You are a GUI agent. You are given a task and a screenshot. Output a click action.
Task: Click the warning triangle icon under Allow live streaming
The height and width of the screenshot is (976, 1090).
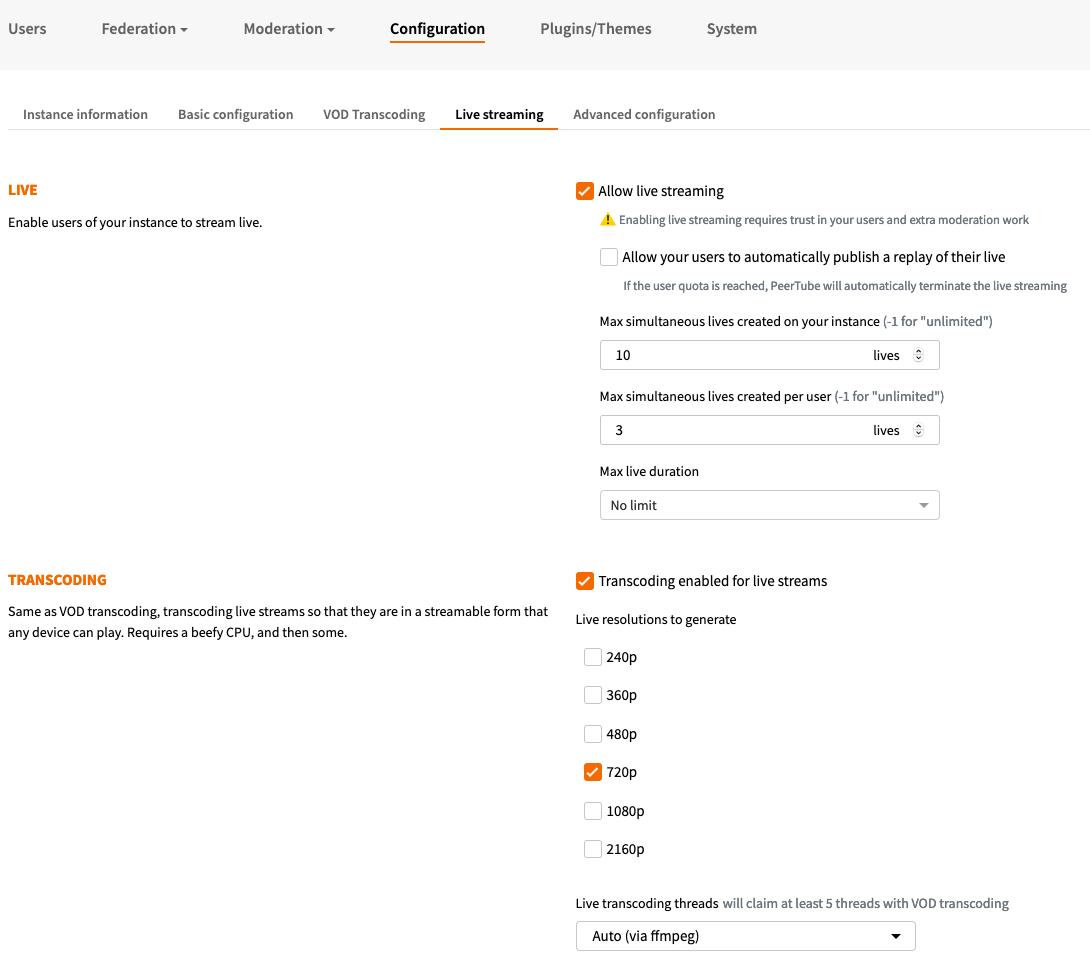click(607, 220)
